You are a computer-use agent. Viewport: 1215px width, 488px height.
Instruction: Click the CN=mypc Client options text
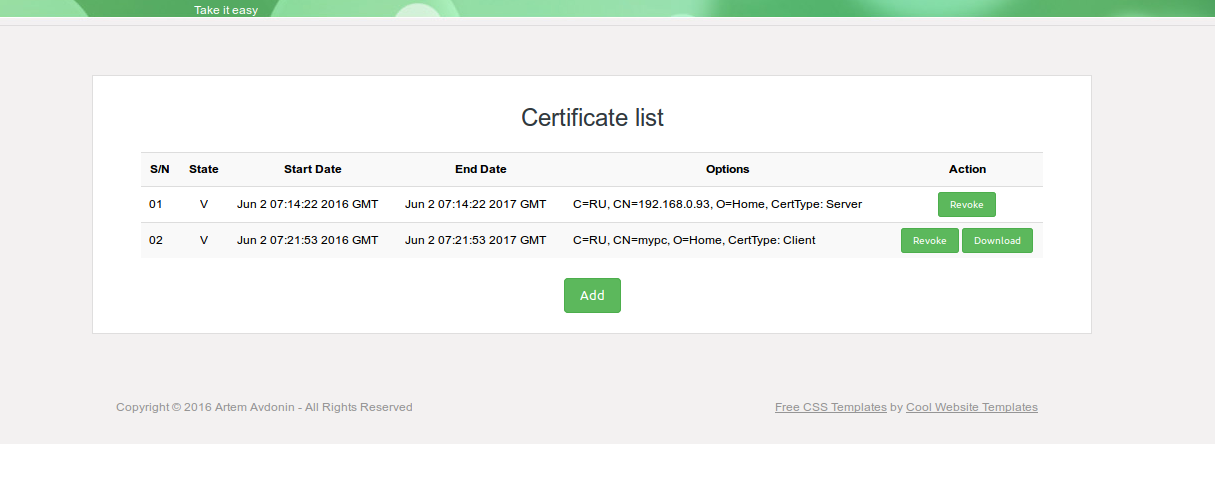694,240
